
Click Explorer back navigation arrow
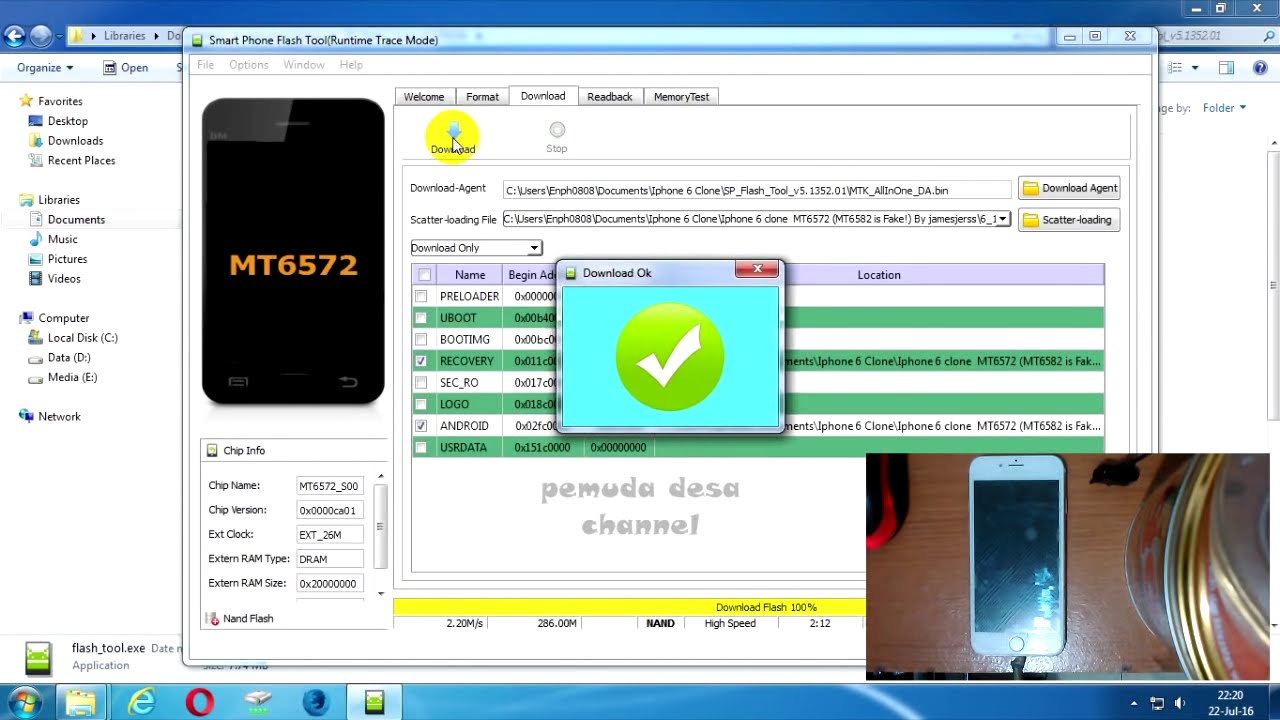[14, 37]
